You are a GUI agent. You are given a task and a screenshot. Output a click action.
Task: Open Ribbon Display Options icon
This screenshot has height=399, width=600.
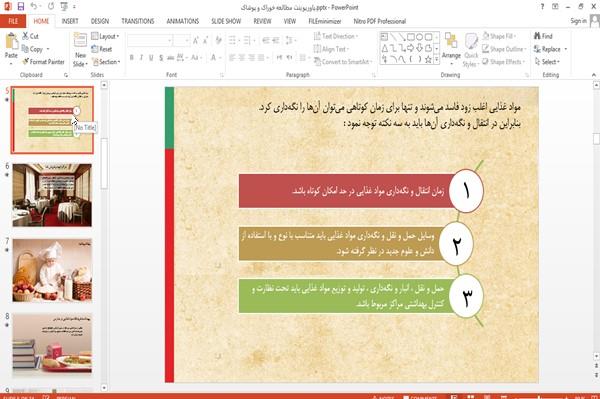(555, 7)
